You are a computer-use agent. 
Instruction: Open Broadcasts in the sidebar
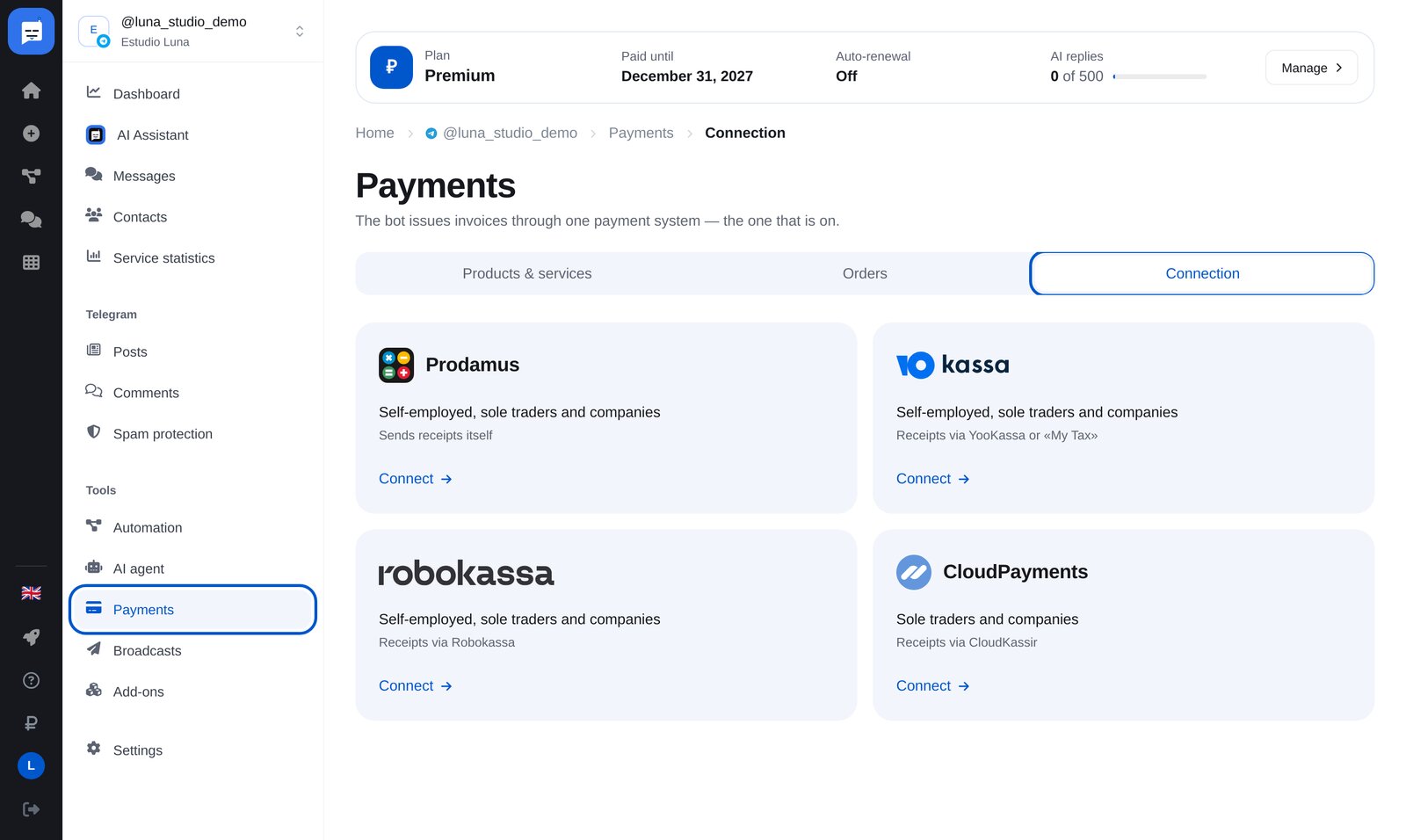coord(192,650)
